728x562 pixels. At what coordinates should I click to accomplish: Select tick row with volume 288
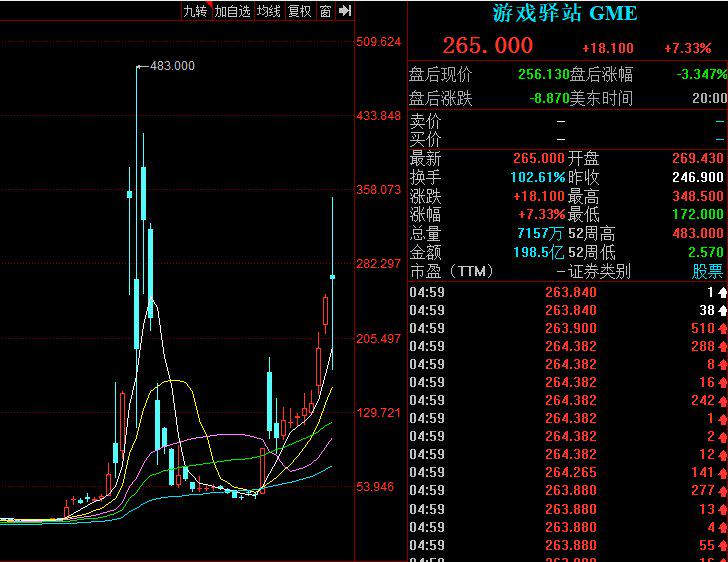(568, 346)
